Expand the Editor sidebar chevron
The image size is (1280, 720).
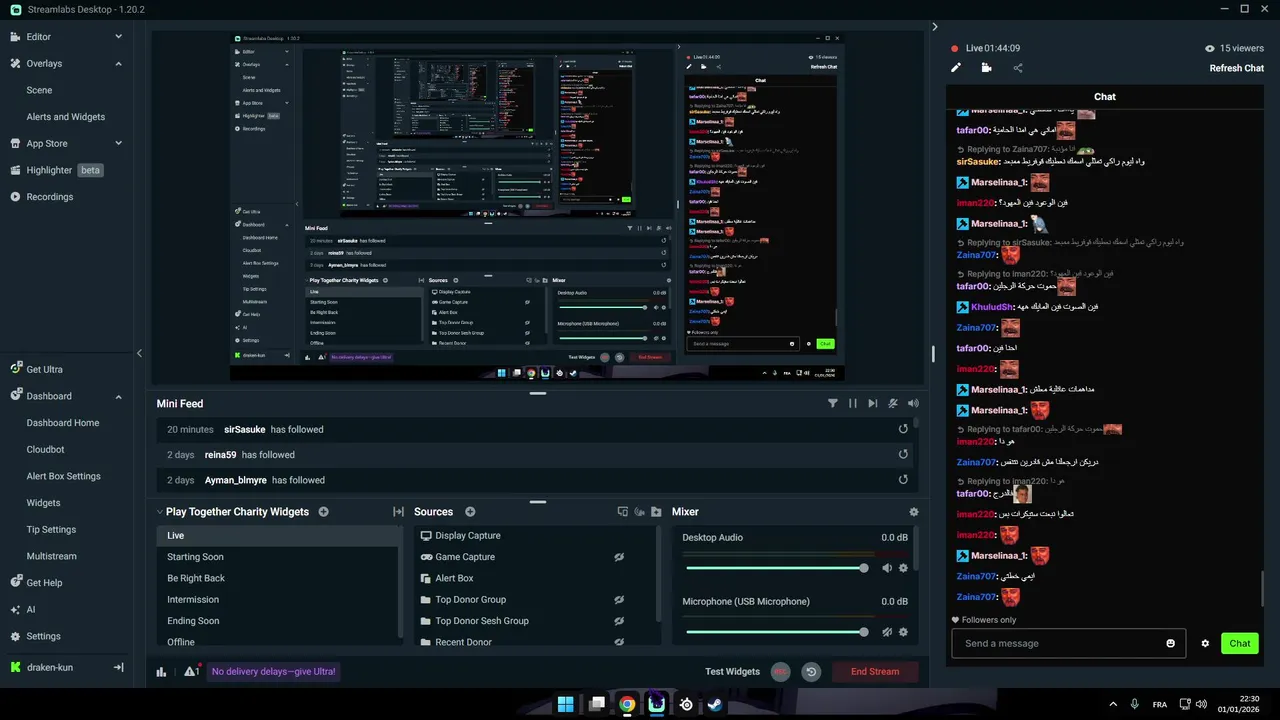118,37
